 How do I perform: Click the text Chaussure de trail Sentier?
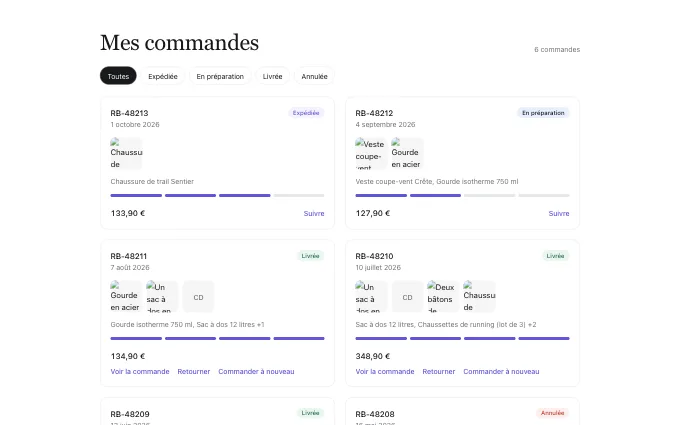coord(152,181)
